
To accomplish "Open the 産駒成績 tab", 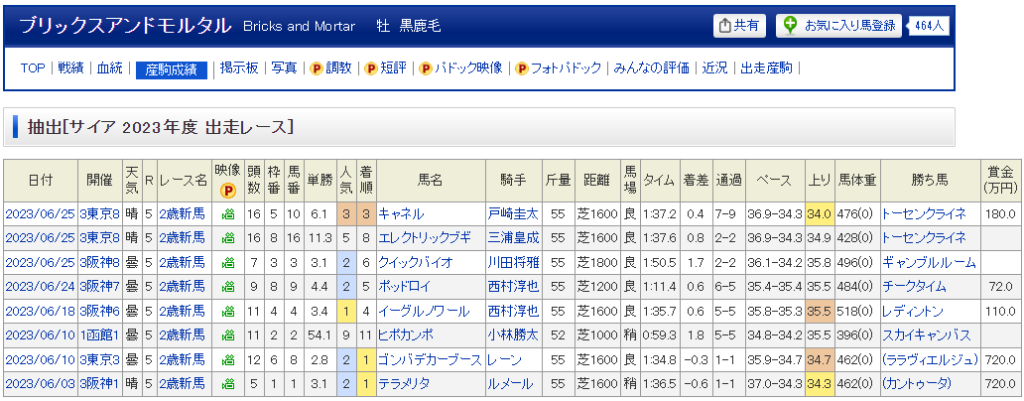I will coord(171,69).
